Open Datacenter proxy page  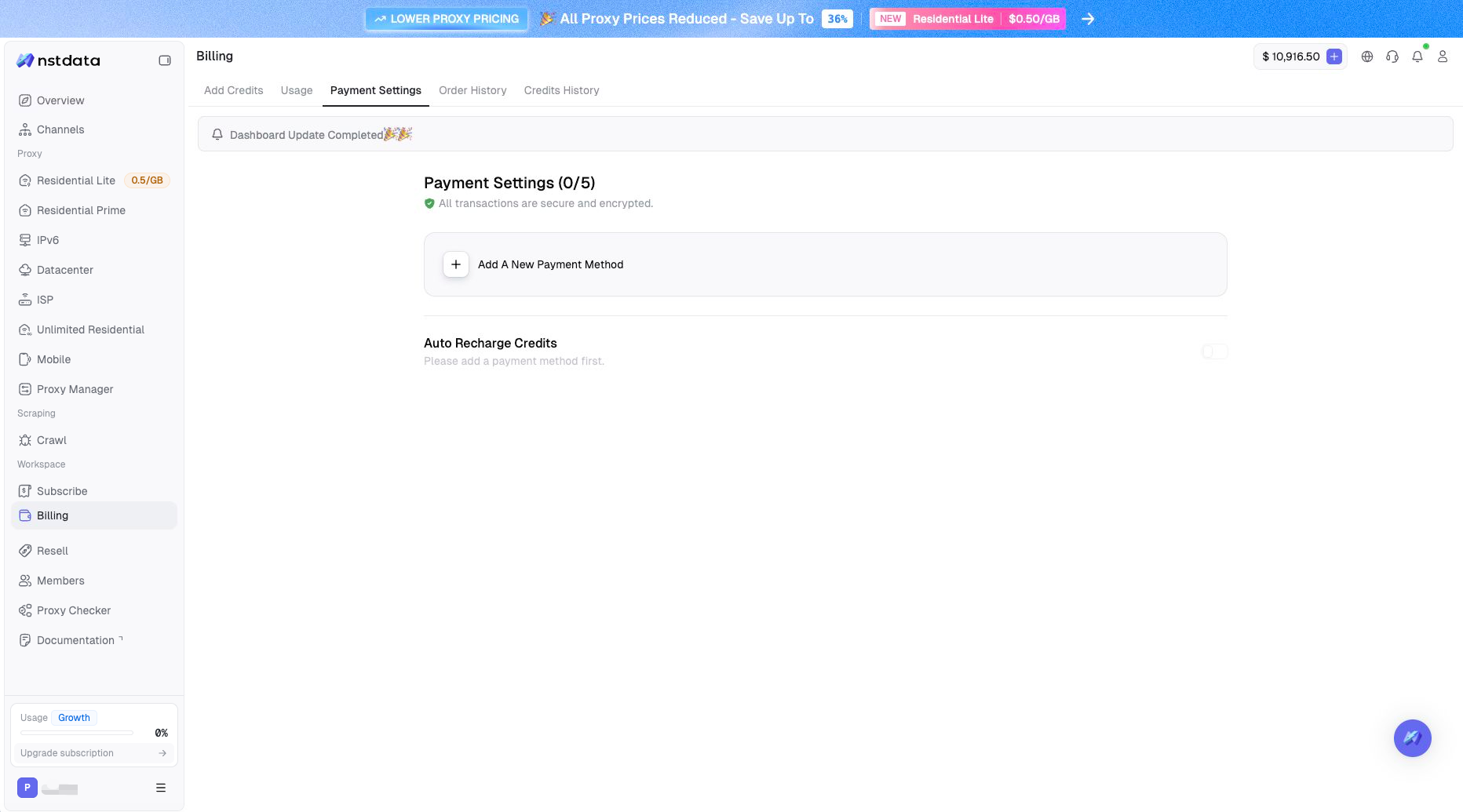point(94,270)
